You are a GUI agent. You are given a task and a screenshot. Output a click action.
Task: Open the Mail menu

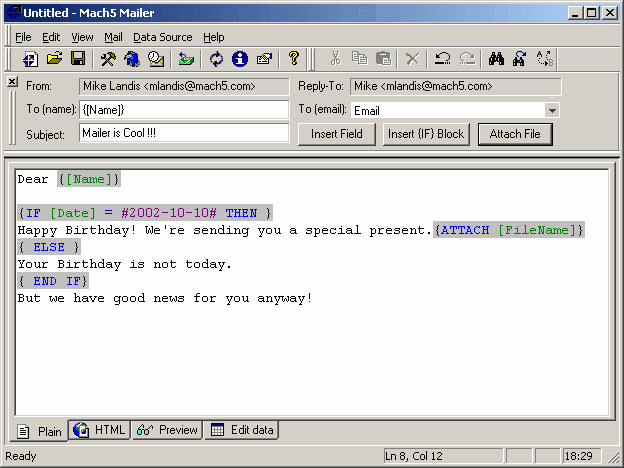coord(113,37)
